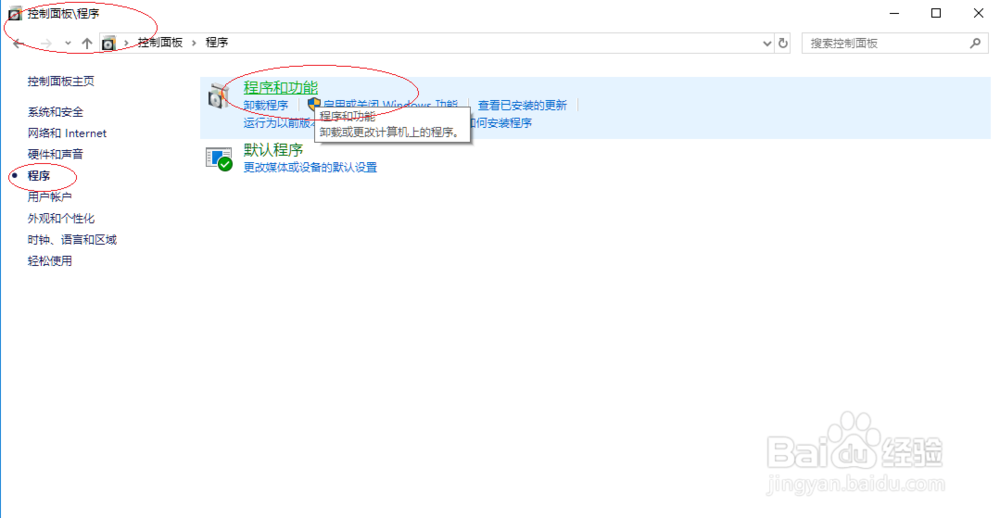Open 外观和个性化 category
Screen dimensions: 1000x518
[61, 218]
